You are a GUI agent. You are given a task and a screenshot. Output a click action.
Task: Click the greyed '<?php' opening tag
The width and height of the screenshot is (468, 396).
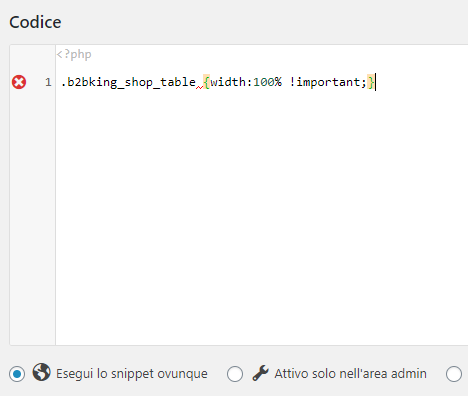pos(74,54)
